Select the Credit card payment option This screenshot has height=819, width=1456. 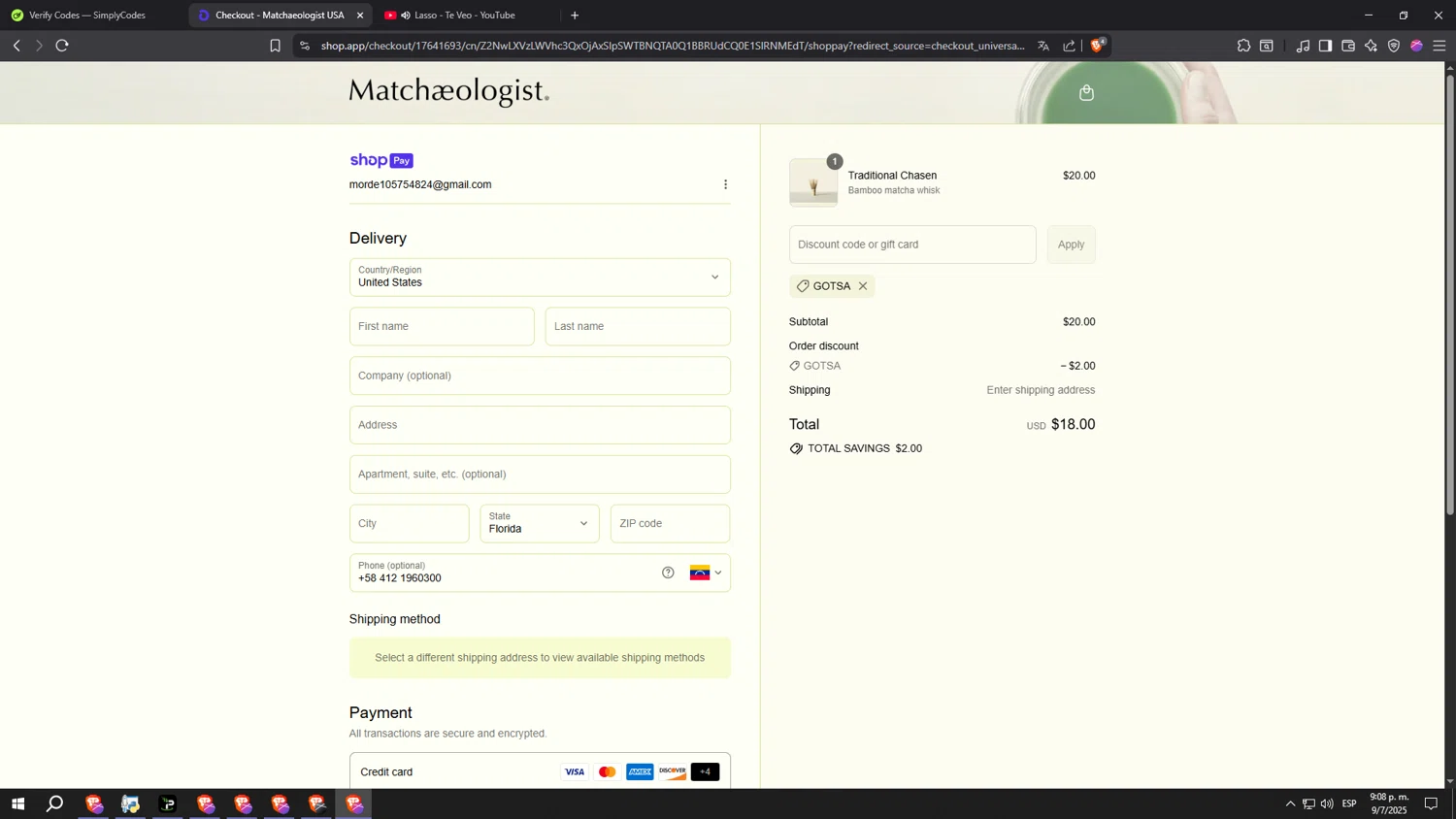[540, 771]
